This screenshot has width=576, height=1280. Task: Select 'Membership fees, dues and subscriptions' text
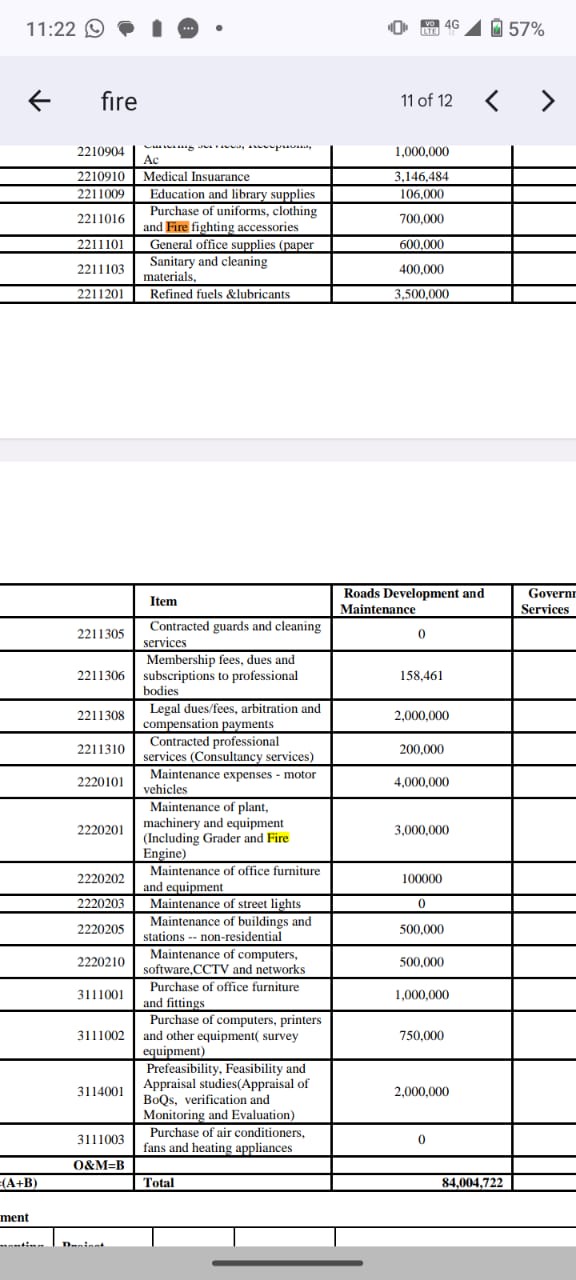(x=221, y=675)
